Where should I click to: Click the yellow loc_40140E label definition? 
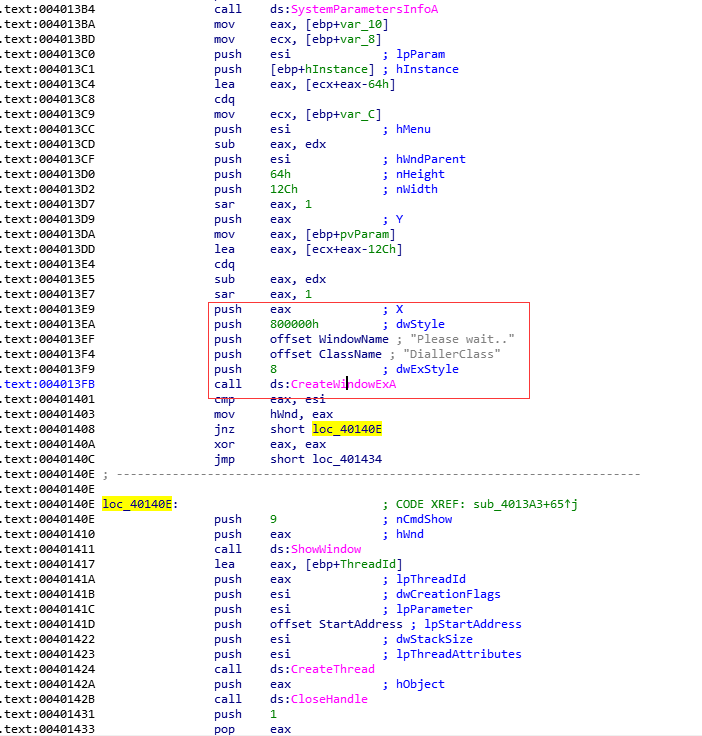[x=138, y=504]
